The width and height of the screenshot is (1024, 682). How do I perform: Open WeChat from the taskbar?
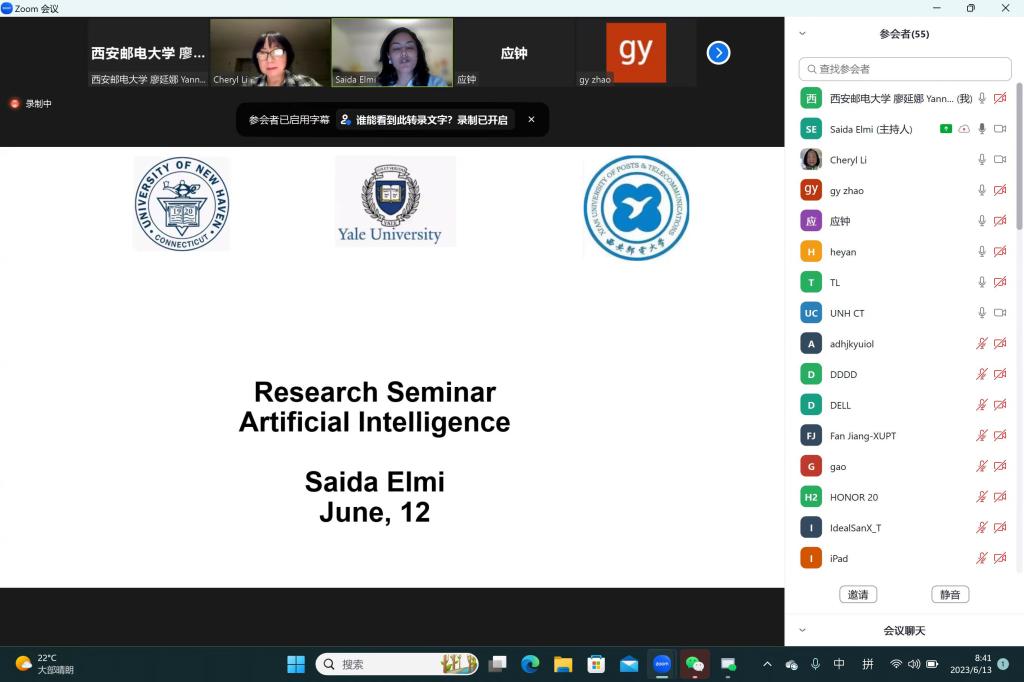(695, 664)
